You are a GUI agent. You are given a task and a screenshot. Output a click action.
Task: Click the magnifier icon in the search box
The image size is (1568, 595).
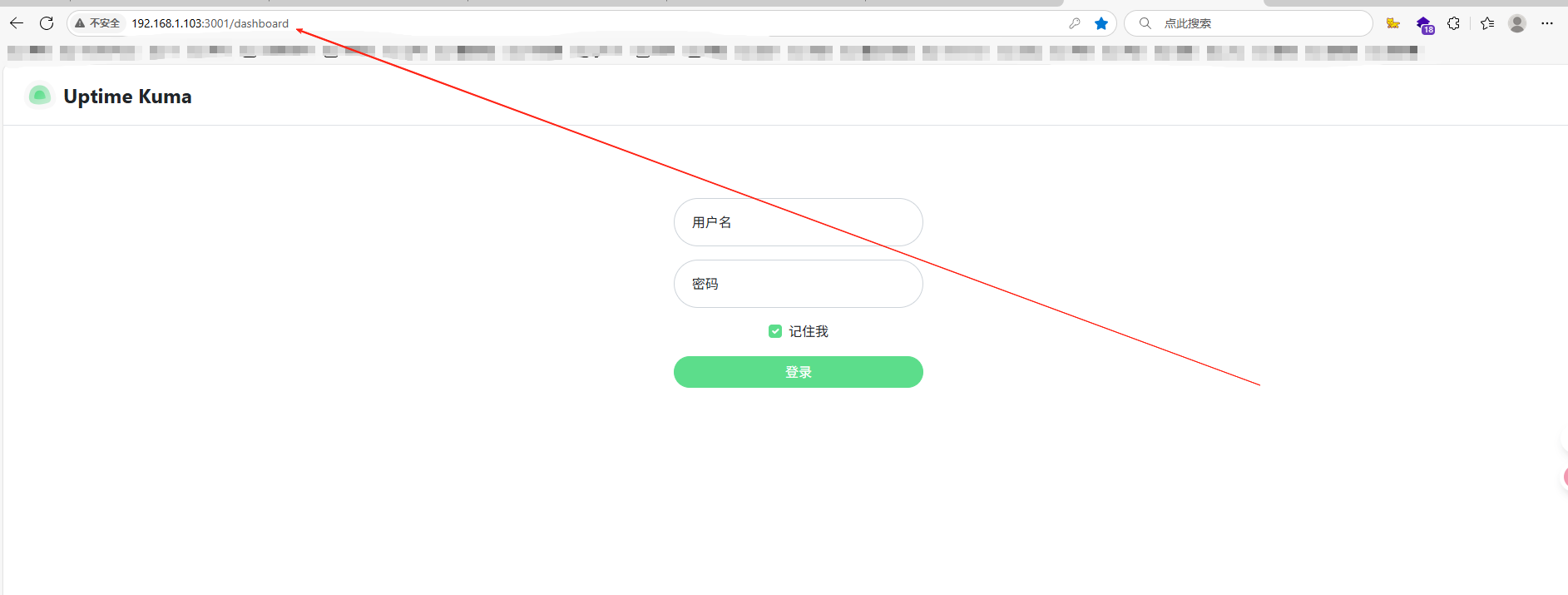pyautogui.click(x=1145, y=23)
